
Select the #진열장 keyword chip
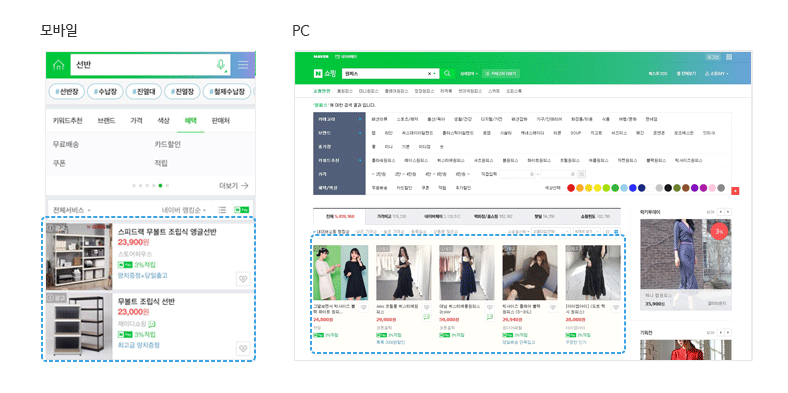(x=182, y=91)
